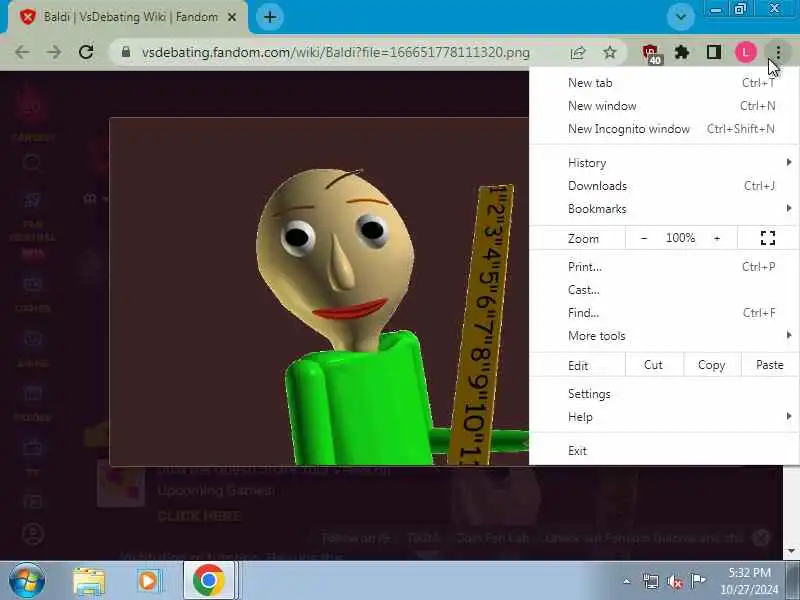Click the share page icon in address bar
The height and width of the screenshot is (600, 800).
pos(578,52)
